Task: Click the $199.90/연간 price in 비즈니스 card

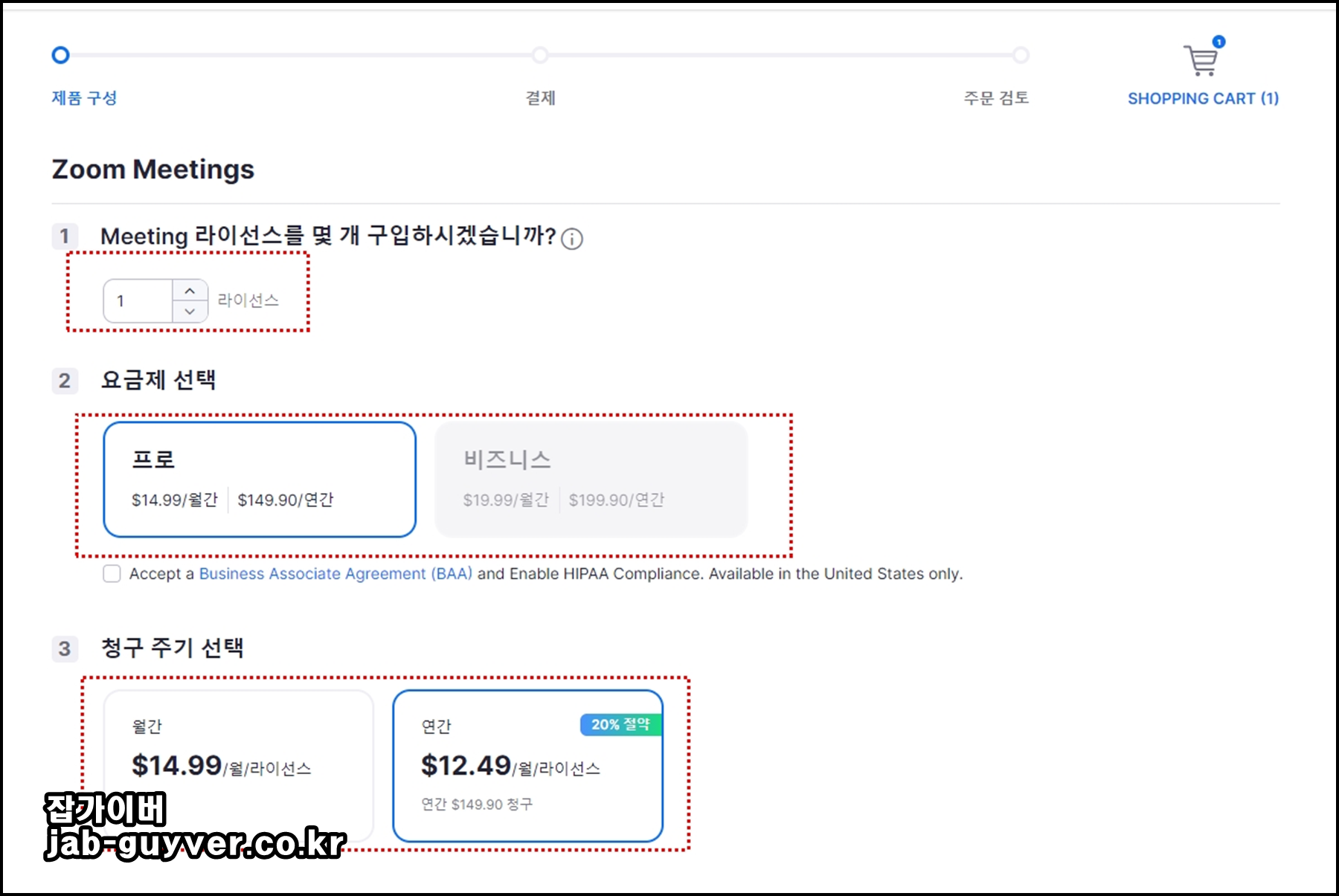Action: pos(617,500)
